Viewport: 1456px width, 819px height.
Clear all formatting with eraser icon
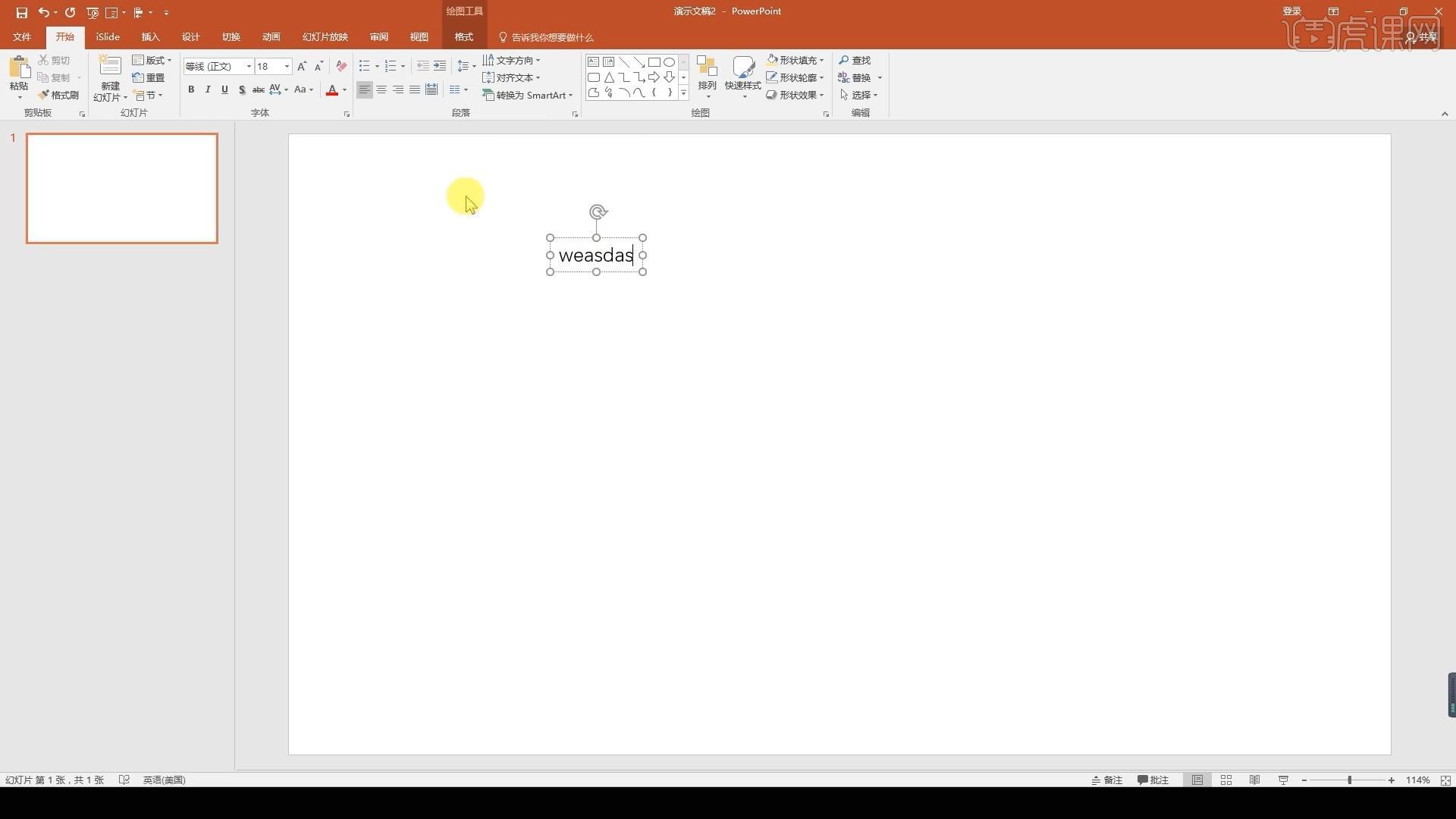[x=341, y=66]
